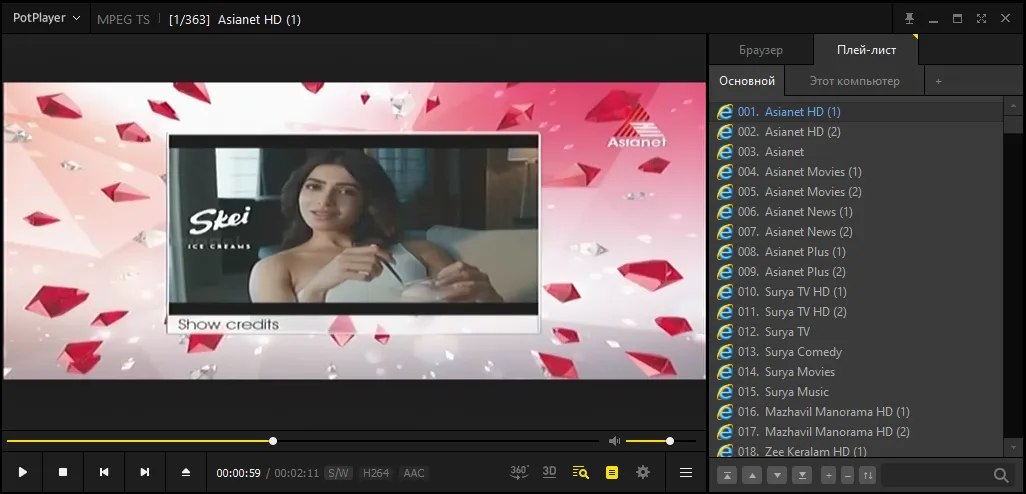Switch to the Браузер tab

(x=761, y=50)
